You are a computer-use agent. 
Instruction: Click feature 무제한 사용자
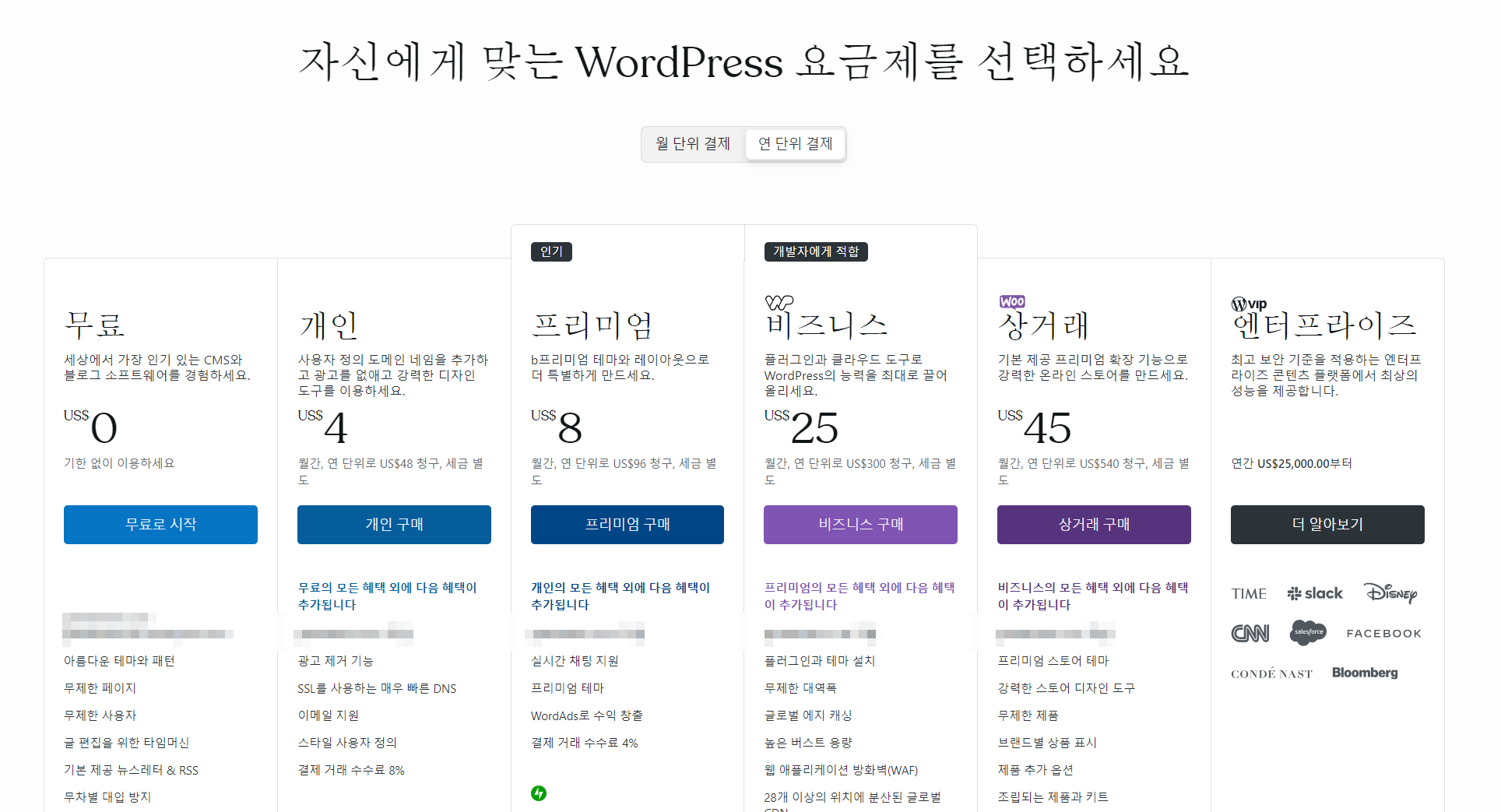pos(100,715)
